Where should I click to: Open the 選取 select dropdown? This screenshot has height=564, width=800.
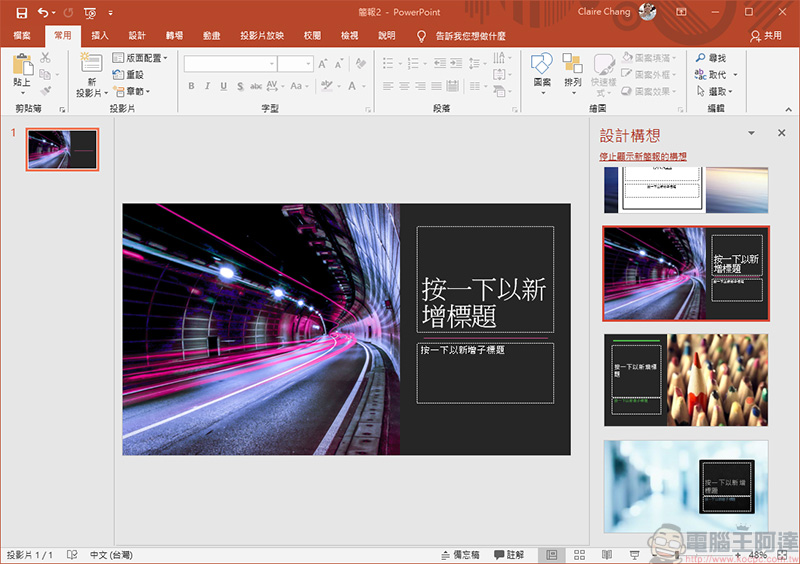[x=714, y=91]
